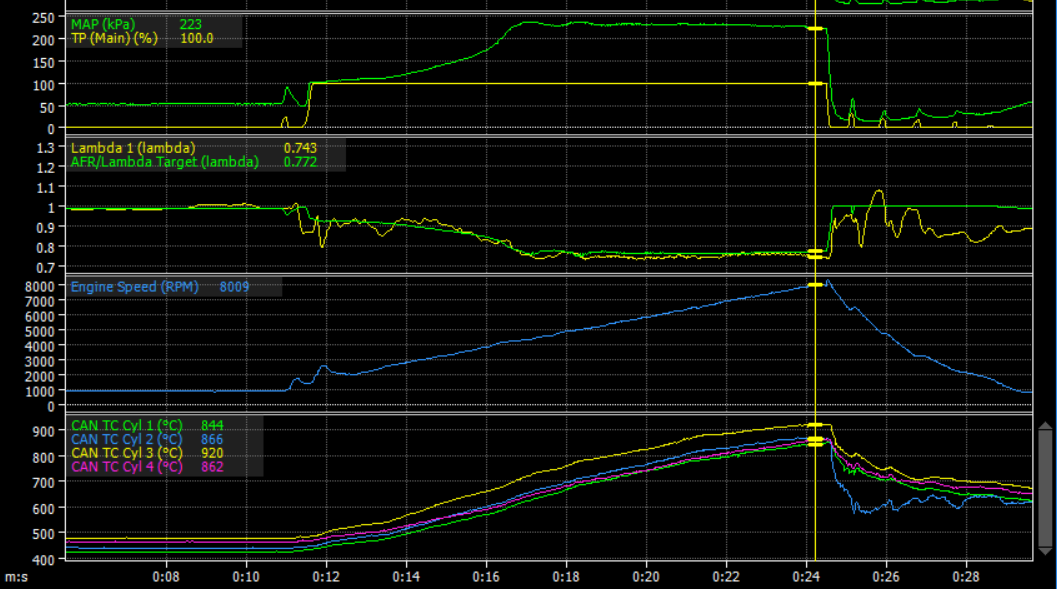Image resolution: width=1057 pixels, height=589 pixels.
Task: Click the 0:24 time axis label
Action: pos(806,577)
